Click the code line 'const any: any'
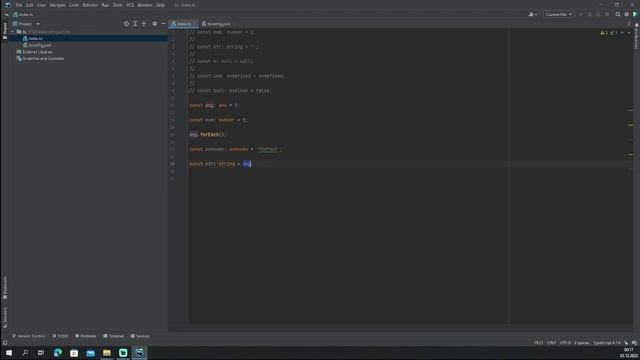The image size is (640, 360). pyautogui.click(x=214, y=105)
